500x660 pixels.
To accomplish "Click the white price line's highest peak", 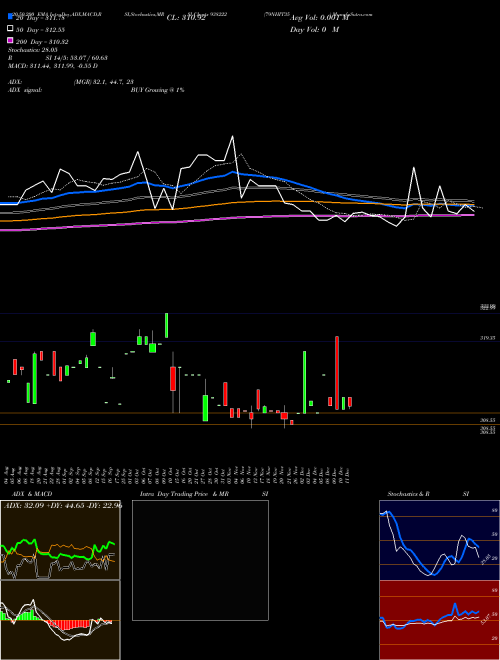I will (x=232, y=136).
